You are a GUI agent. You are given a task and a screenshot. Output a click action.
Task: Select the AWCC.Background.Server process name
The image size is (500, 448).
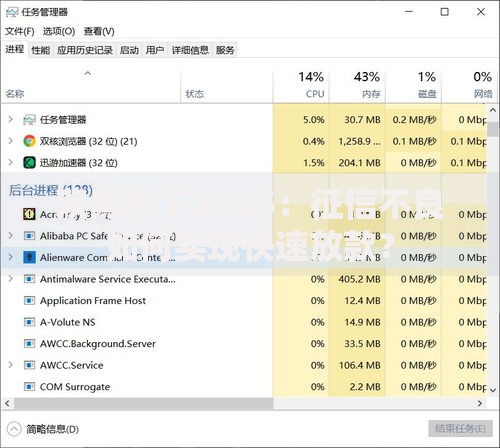click(98, 344)
